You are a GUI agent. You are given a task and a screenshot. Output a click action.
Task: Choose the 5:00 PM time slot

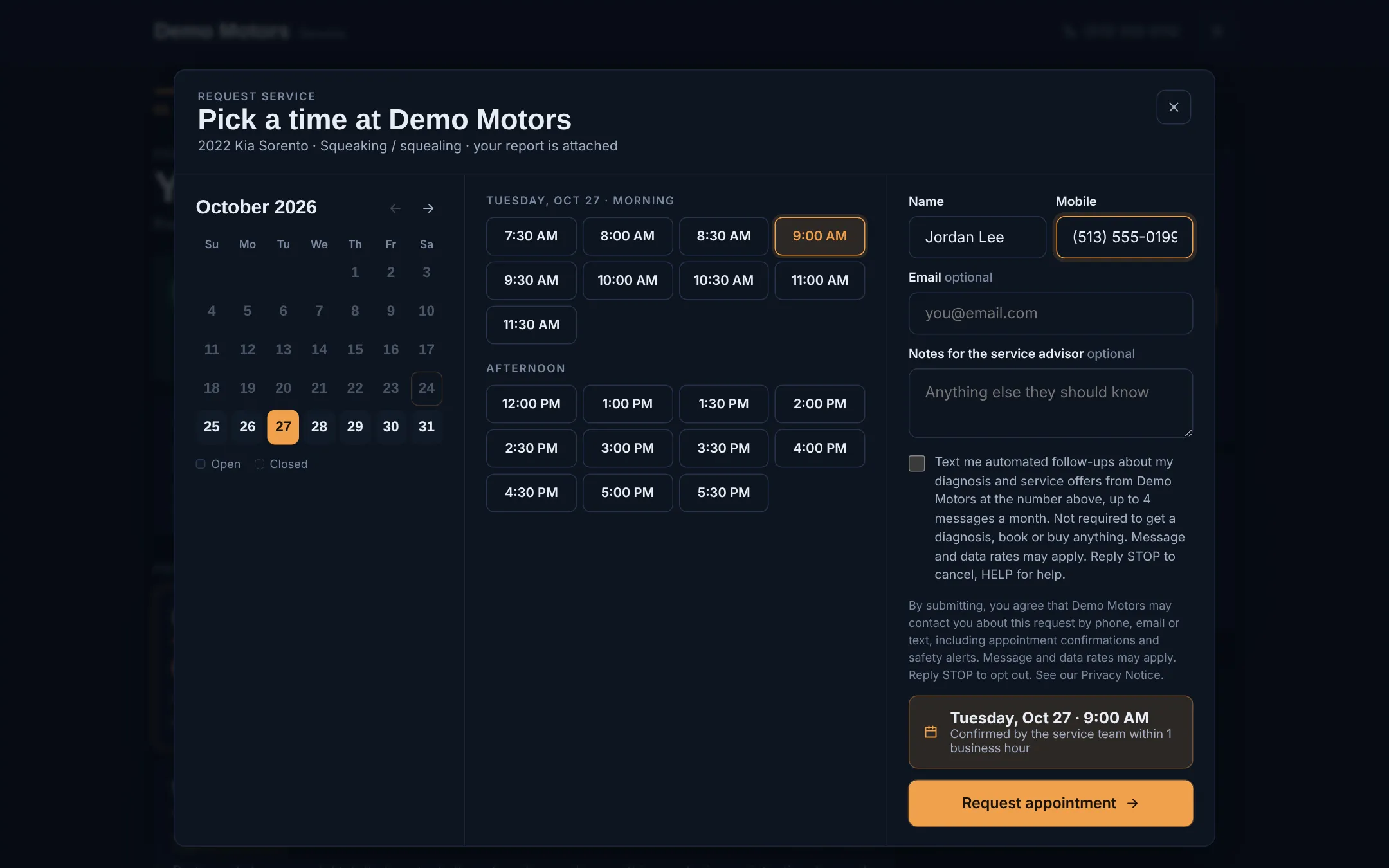click(x=628, y=493)
